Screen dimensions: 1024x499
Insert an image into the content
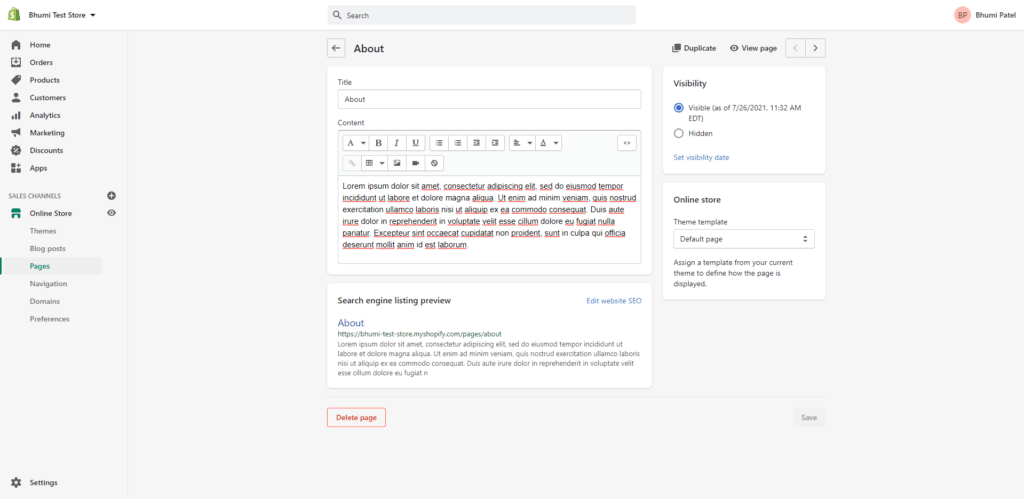click(397, 163)
